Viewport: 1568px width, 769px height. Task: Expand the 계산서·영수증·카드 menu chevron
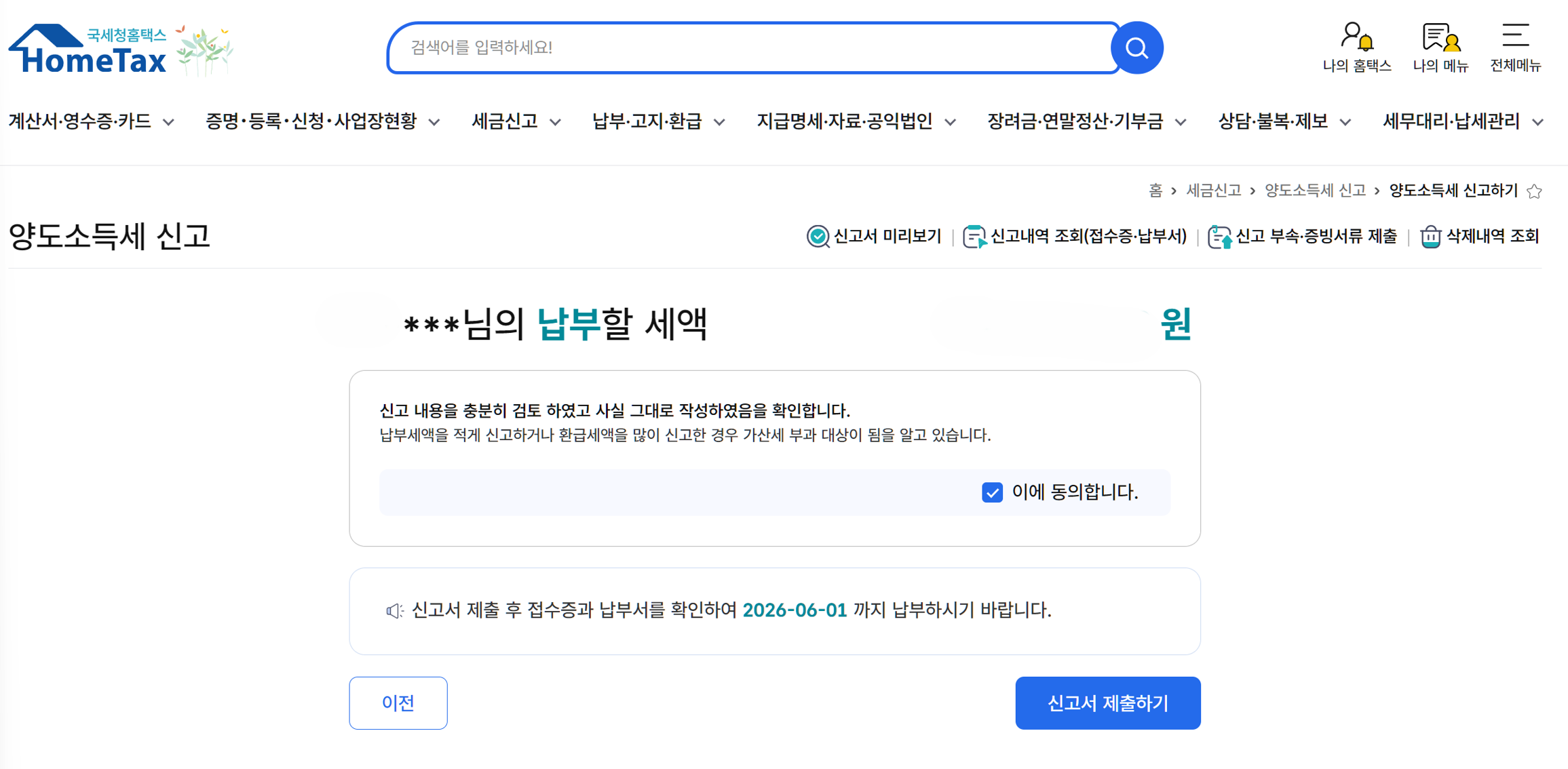coord(169,122)
